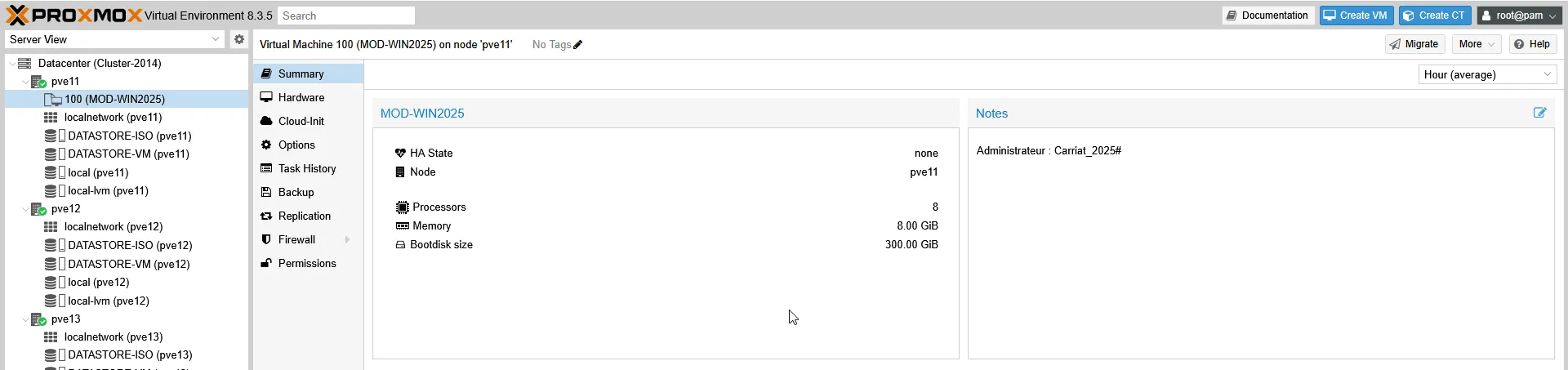Click the edit Notes pencil icon
This screenshot has height=370, width=1568.
[1539, 113]
